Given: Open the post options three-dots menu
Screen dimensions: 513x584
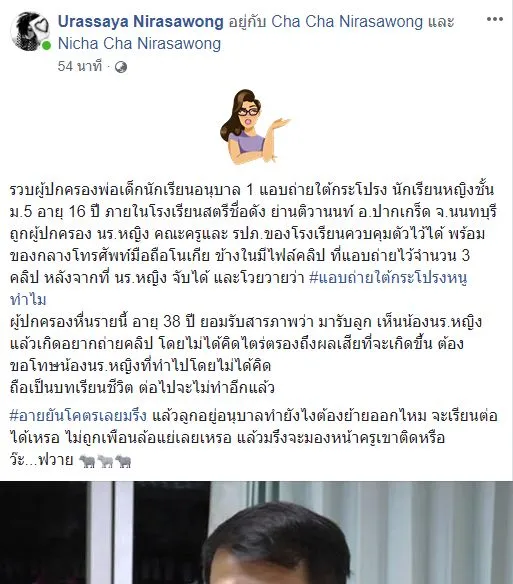Looking at the screenshot, I should pyautogui.click(x=494, y=19).
